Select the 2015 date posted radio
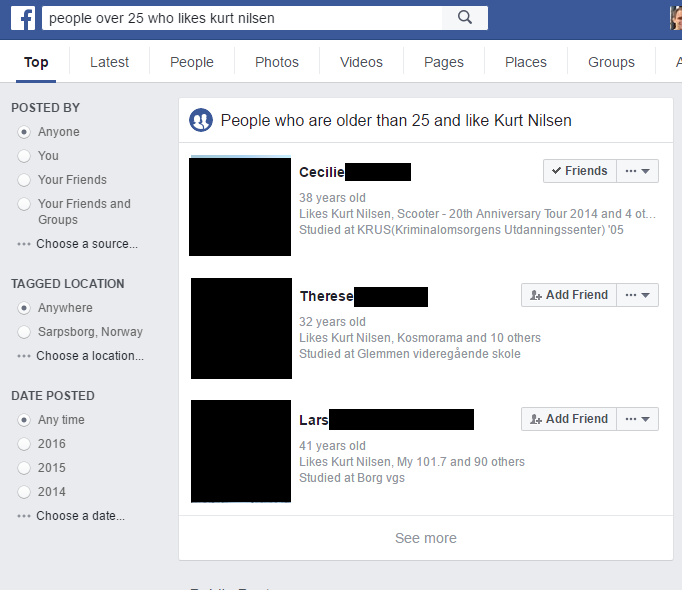This screenshot has height=590, width=682. 24,468
